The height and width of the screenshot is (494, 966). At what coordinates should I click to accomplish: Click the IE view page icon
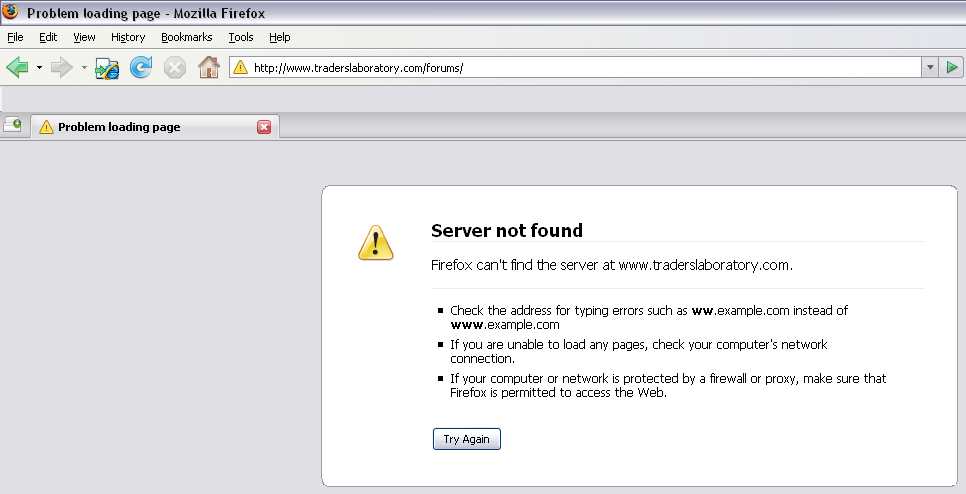(107, 68)
